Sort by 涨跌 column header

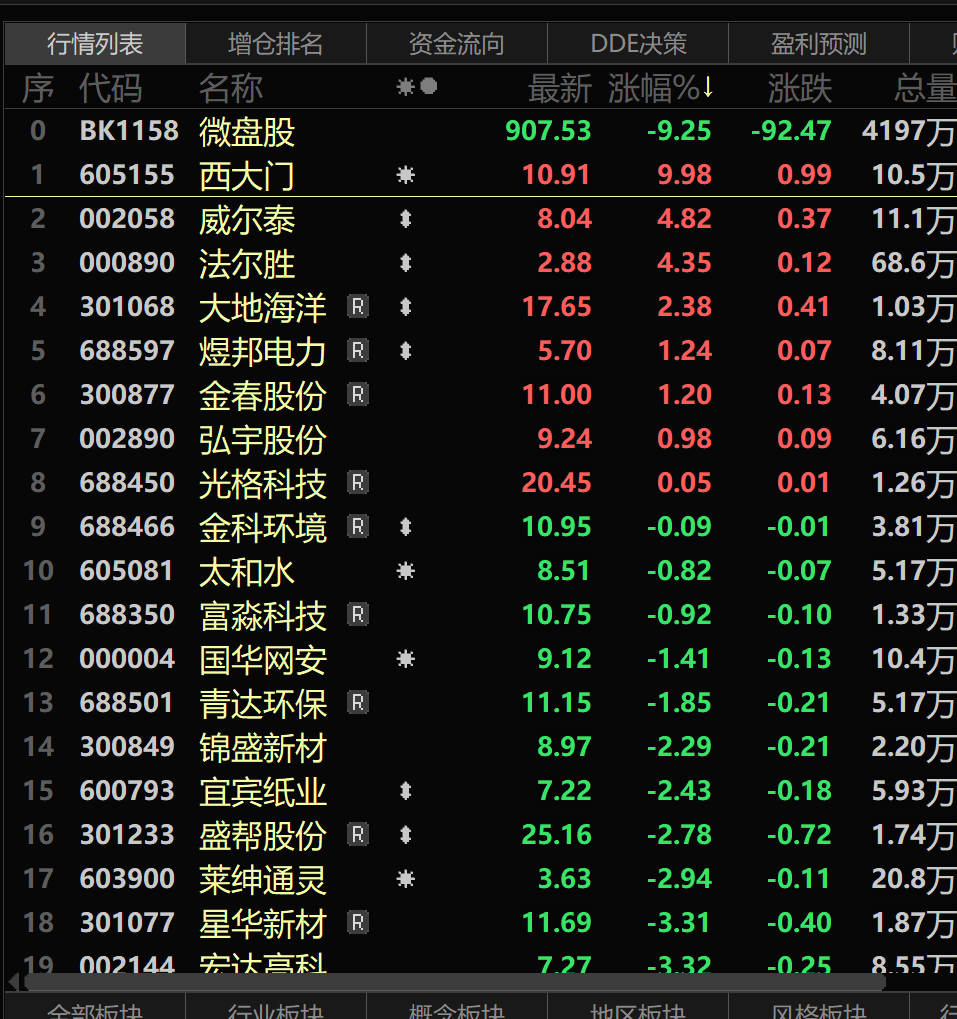pos(800,88)
